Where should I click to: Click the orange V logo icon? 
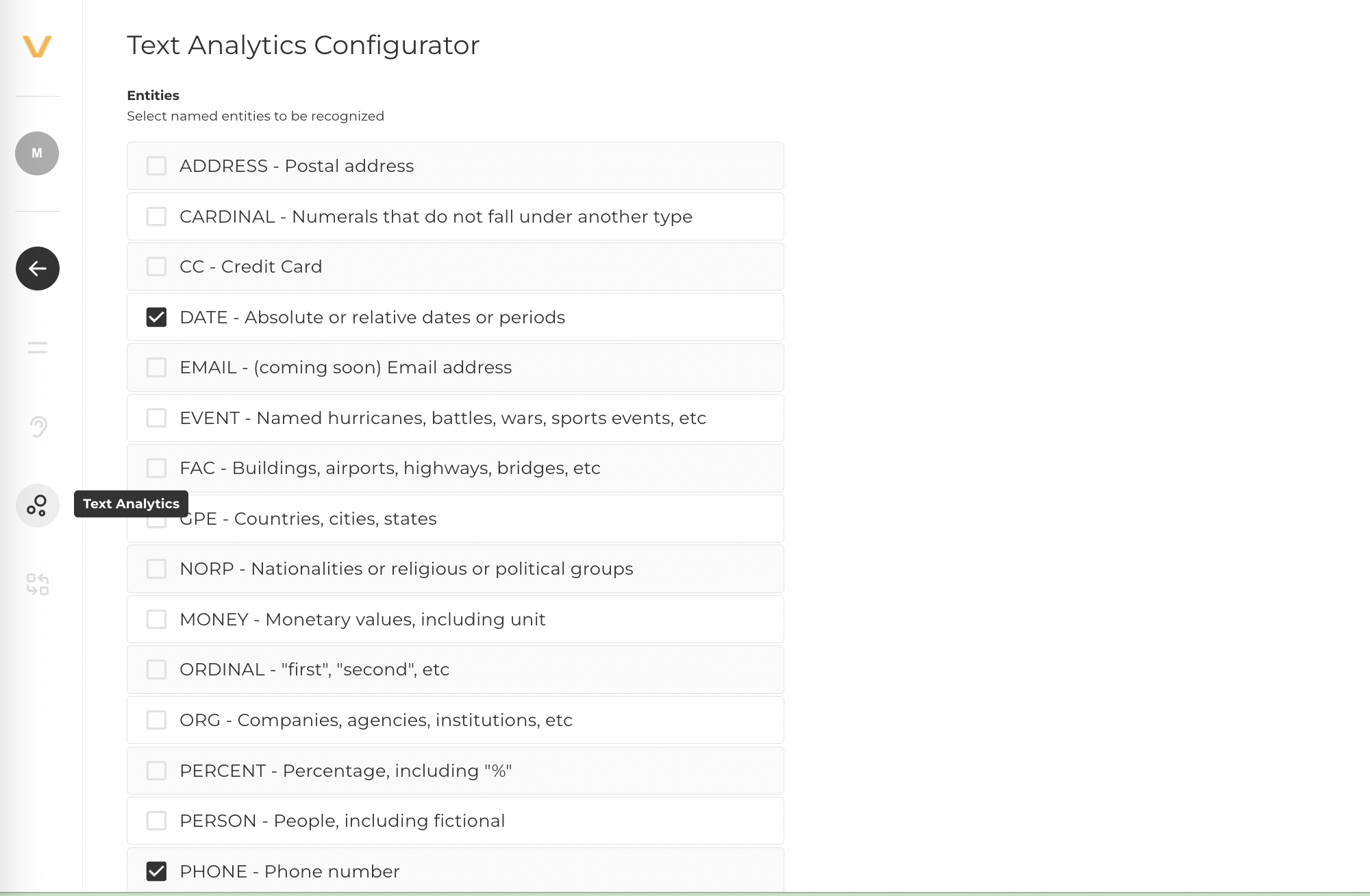[37, 47]
